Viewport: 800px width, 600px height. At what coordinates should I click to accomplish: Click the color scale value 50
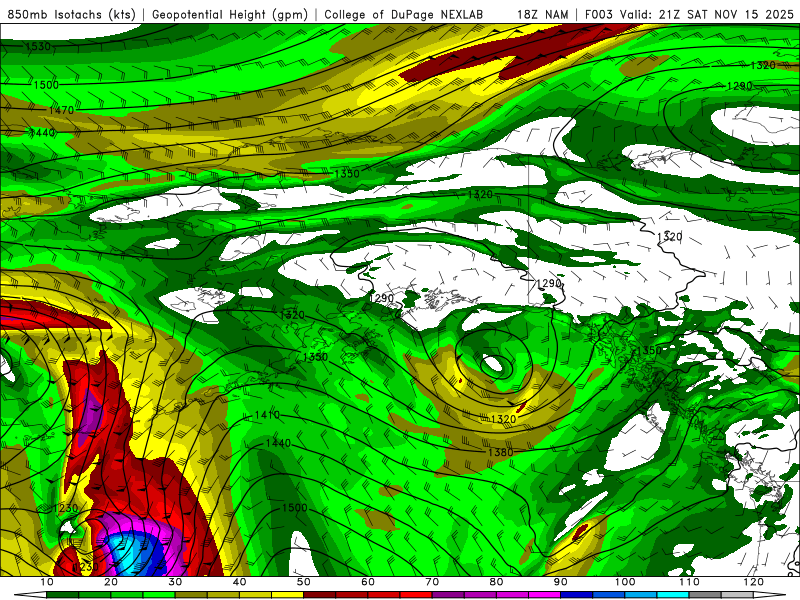coord(304,582)
